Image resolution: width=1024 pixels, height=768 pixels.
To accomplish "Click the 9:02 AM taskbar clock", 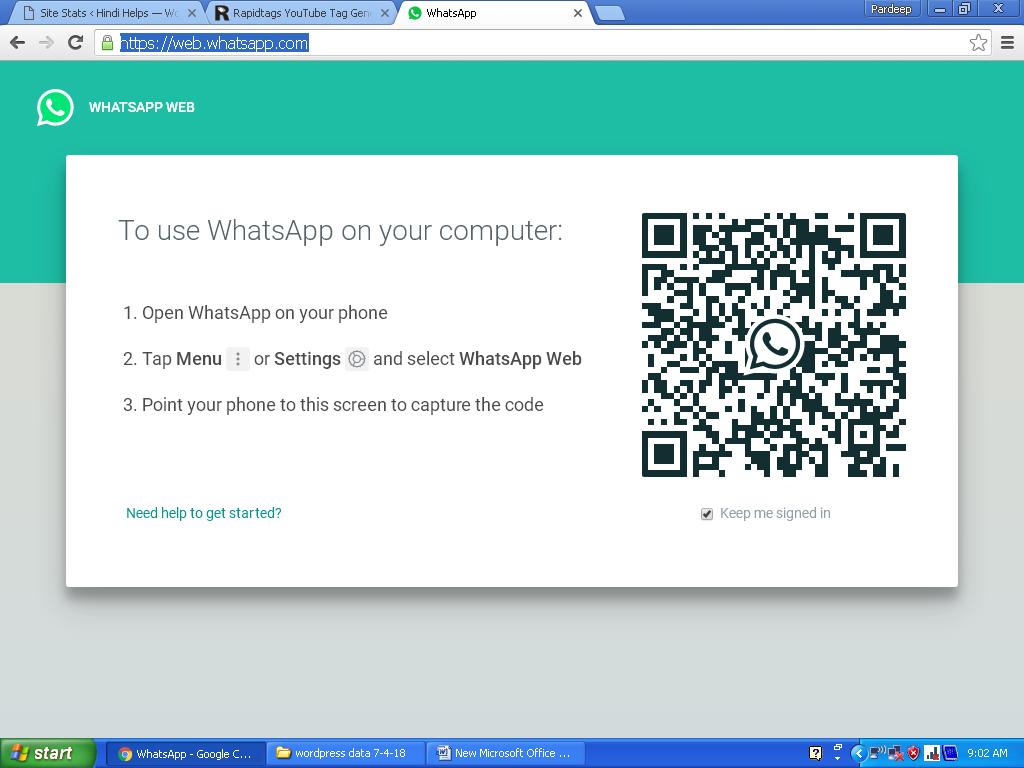I will [x=987, y=754].
